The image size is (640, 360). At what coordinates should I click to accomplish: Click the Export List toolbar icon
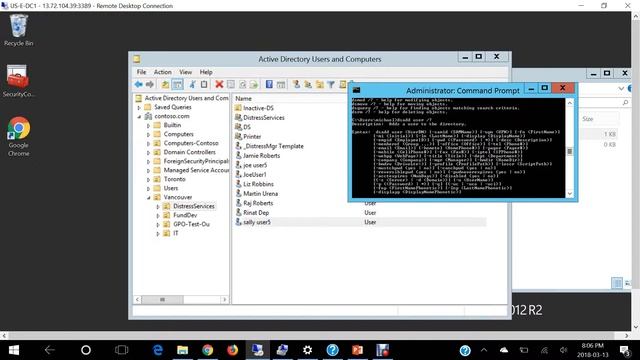[254, 84]
